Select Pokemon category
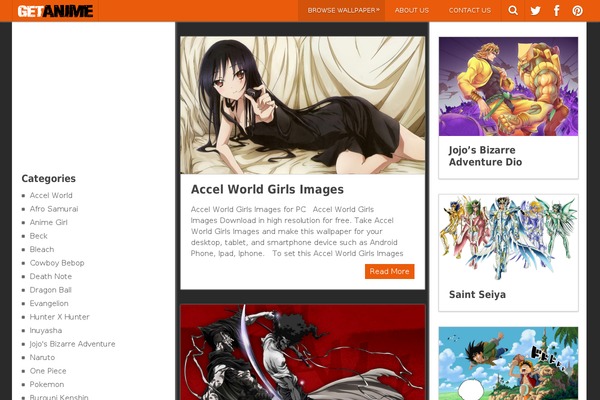 (x=47, y=384)
